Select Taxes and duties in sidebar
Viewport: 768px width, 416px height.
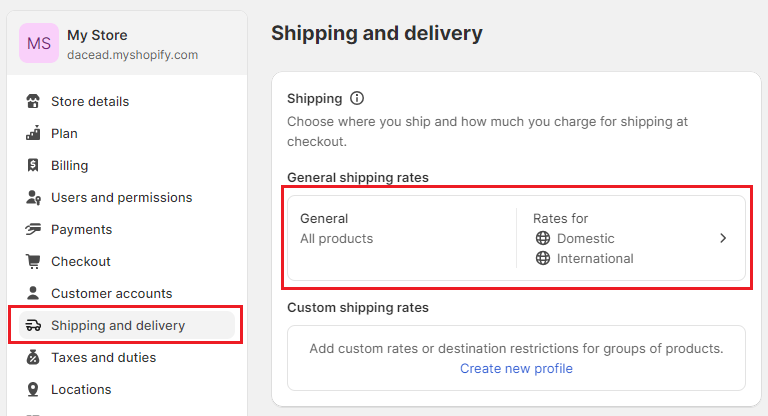point(103,357)
